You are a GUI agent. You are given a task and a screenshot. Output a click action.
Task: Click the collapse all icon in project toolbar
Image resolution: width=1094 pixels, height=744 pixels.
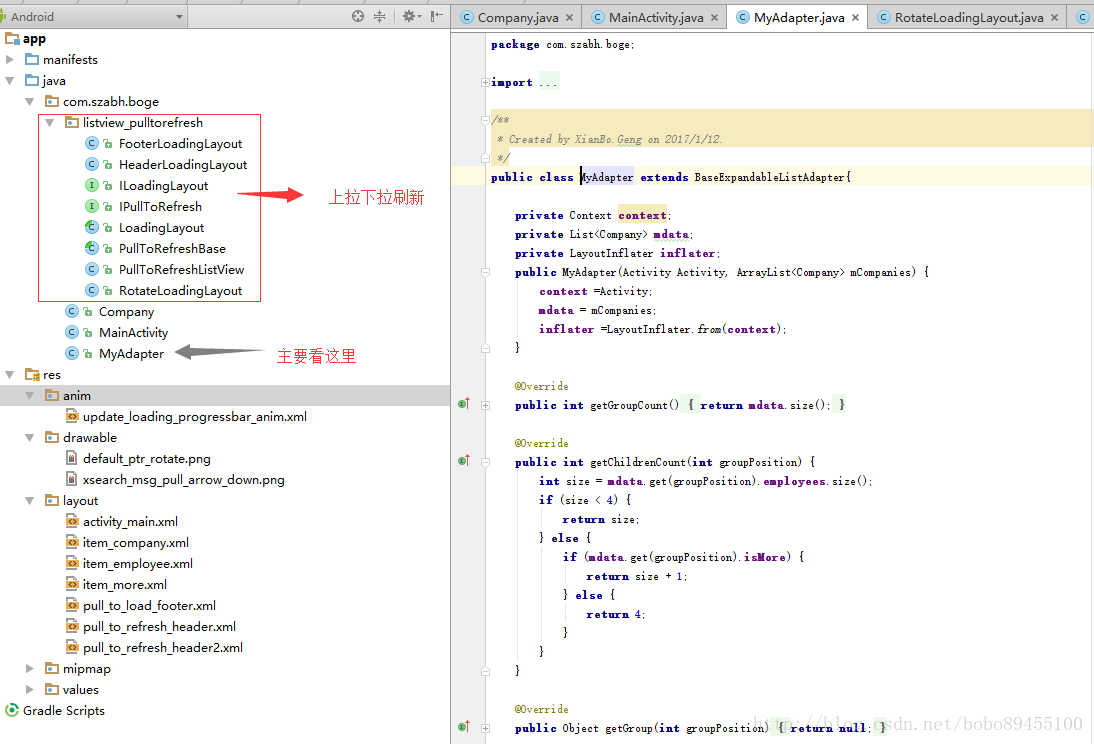point(380,16)
